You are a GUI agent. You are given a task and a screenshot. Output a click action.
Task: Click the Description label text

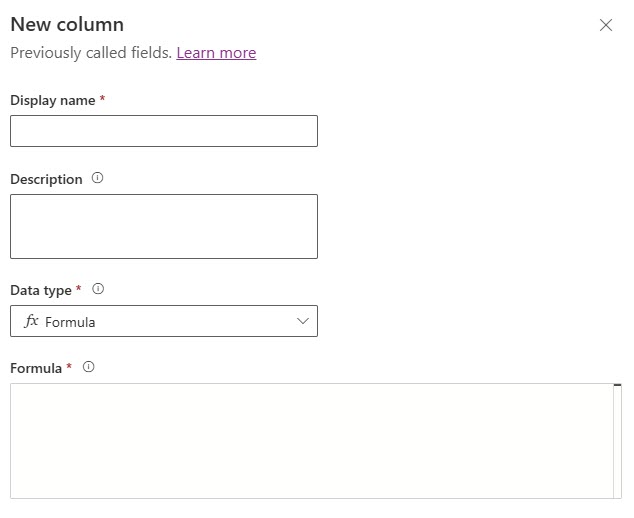pos(46,179)
